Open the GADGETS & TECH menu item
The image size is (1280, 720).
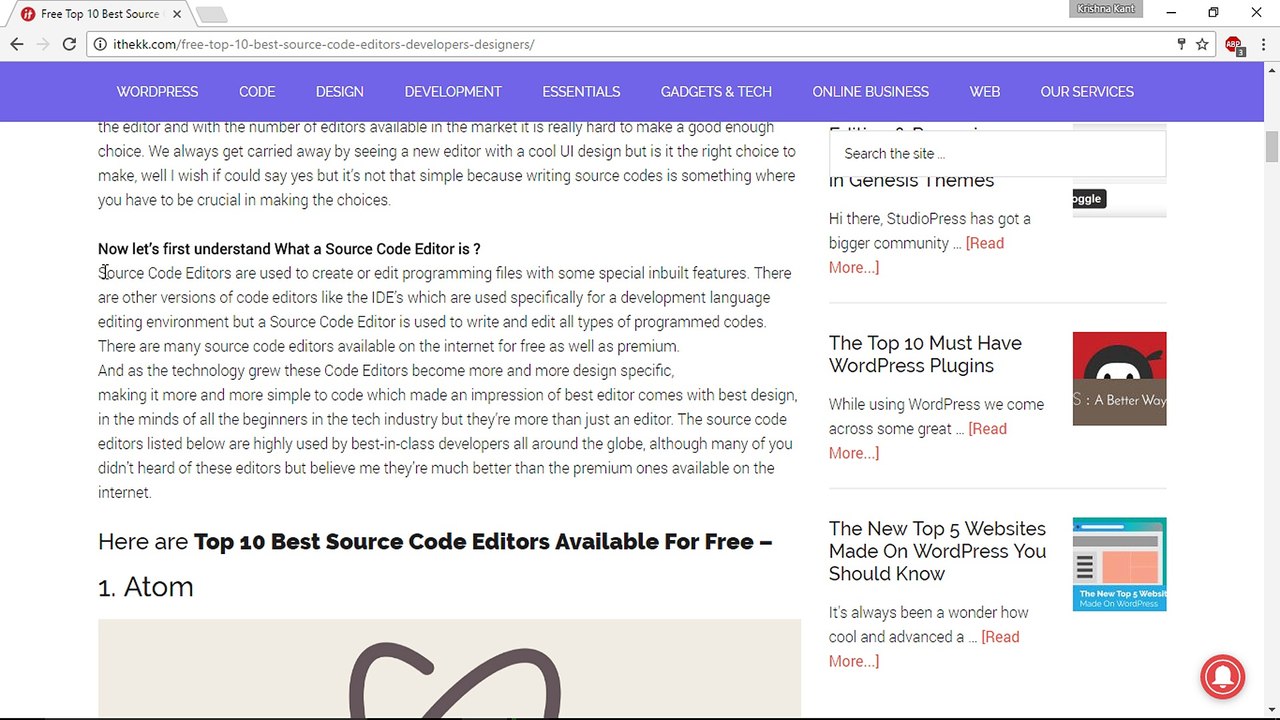[716, 92]
